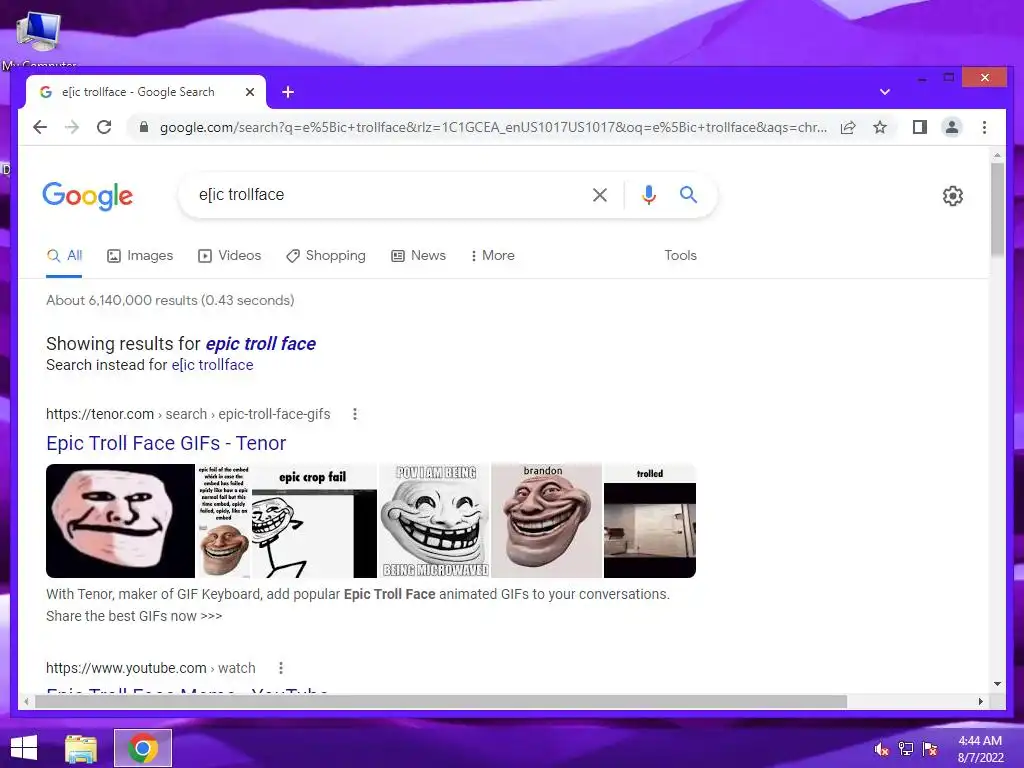Open the Windows Start menu

pos(24,748)
